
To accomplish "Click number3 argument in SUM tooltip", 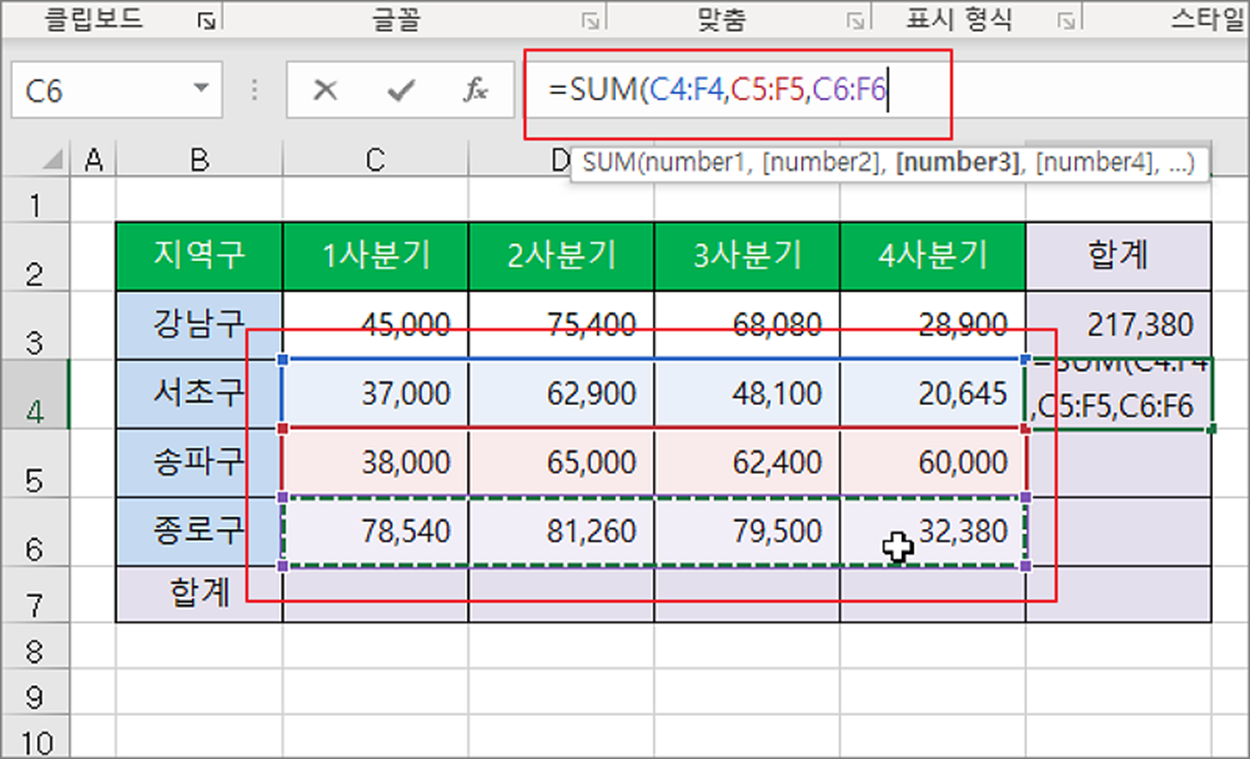I will 959,163.
